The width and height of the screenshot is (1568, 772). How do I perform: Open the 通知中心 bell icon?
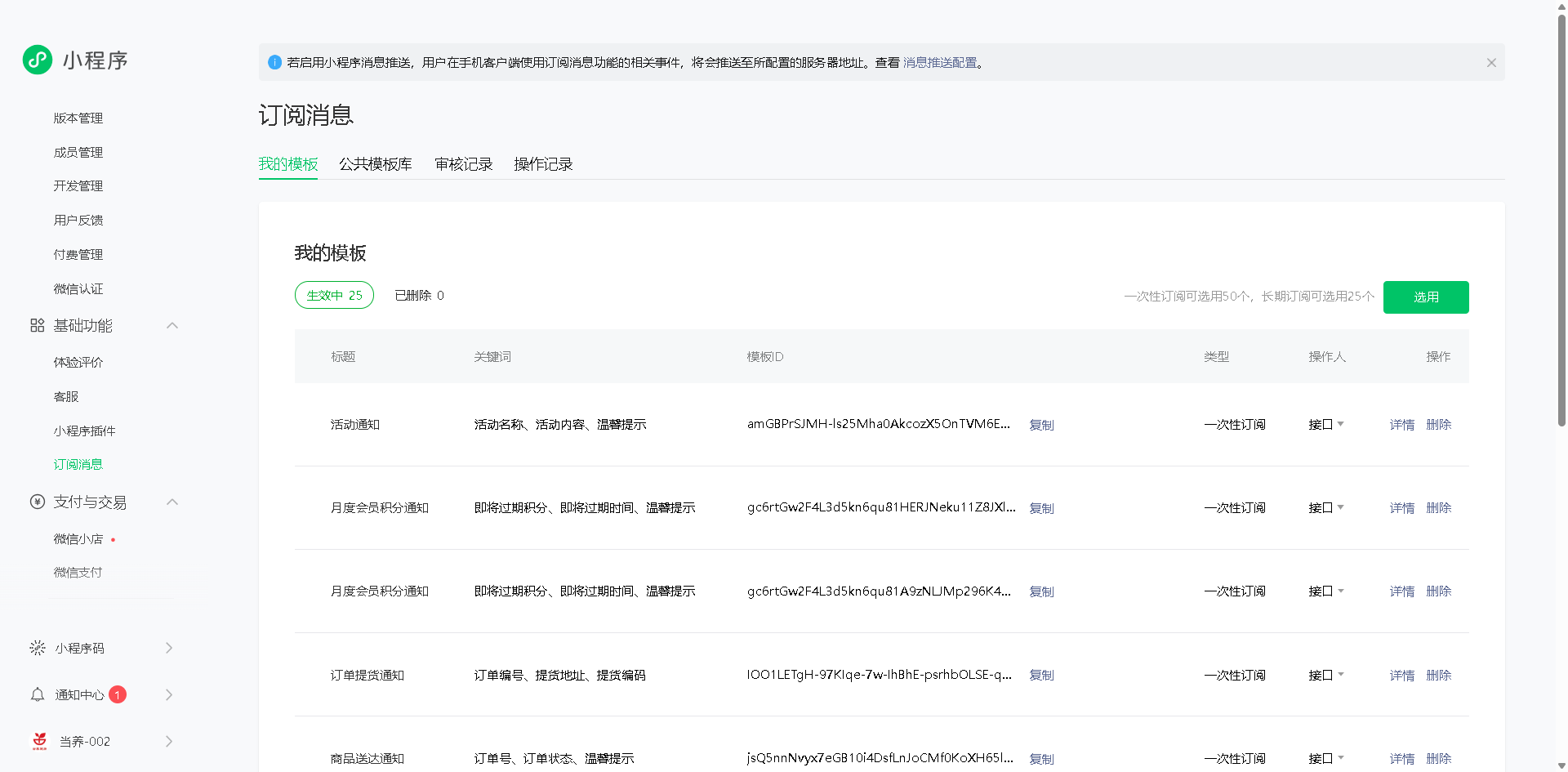tap(37, 695)
